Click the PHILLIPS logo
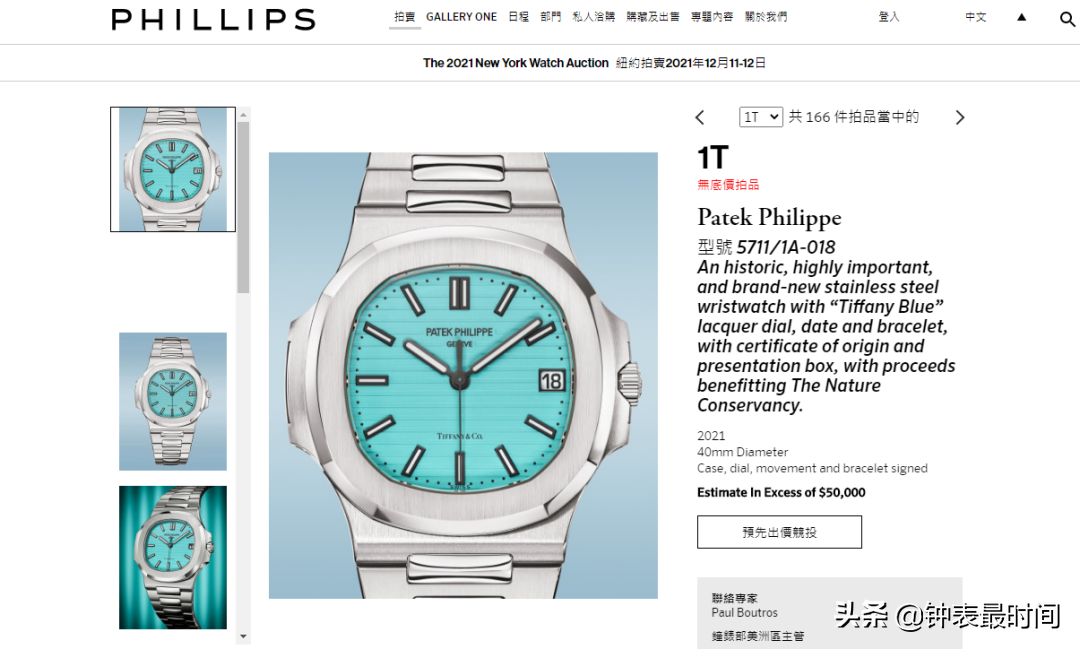Viewport: 1080px width, 649px height. pos(214,19)
